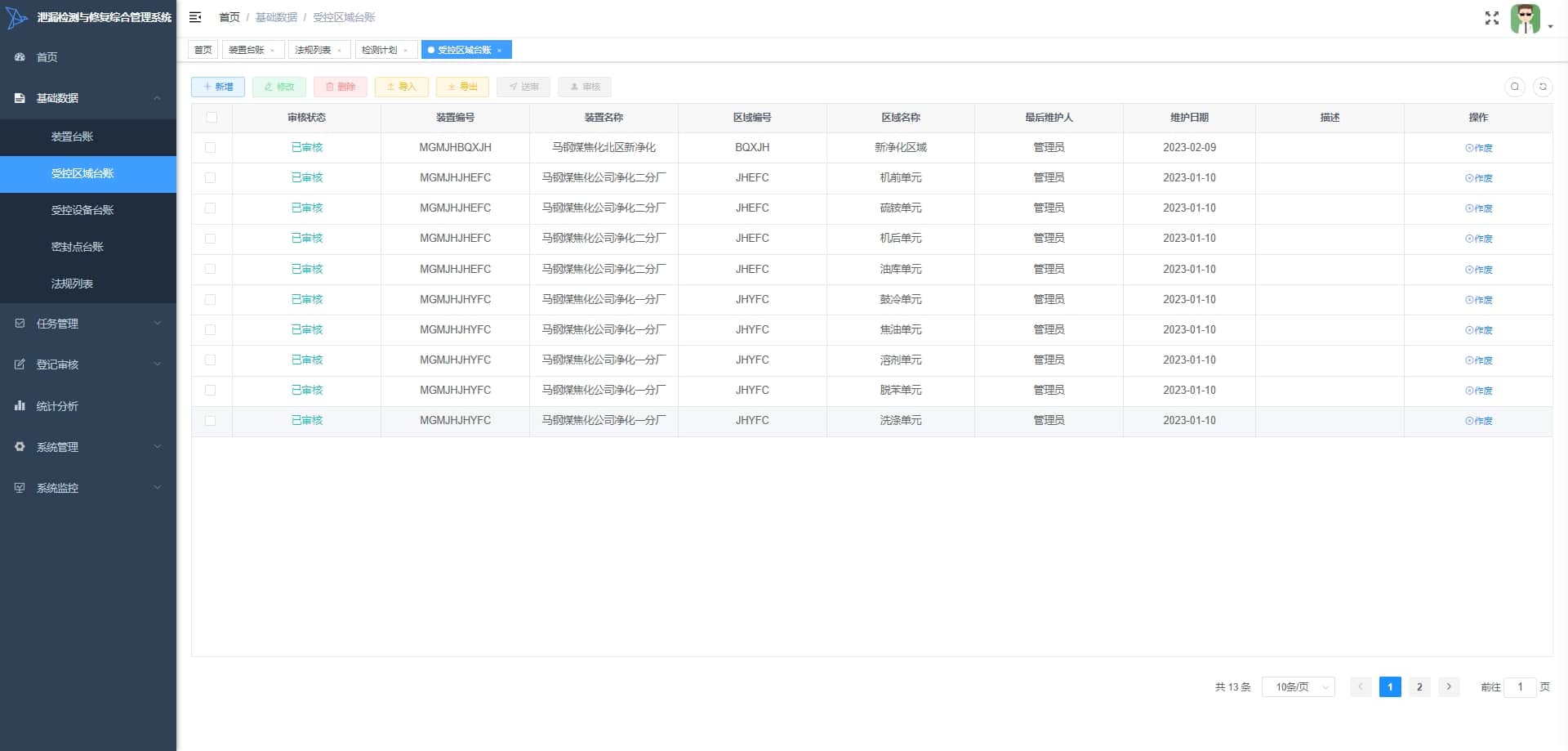Open 统计分析 in the sidebar
Viewport: 1568px width, 751px height.
tap(88, 406)
